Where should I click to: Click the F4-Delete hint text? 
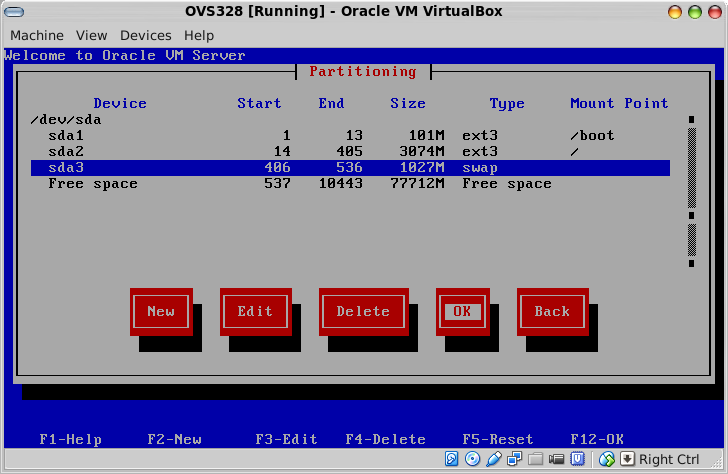(x=385, y=439)
